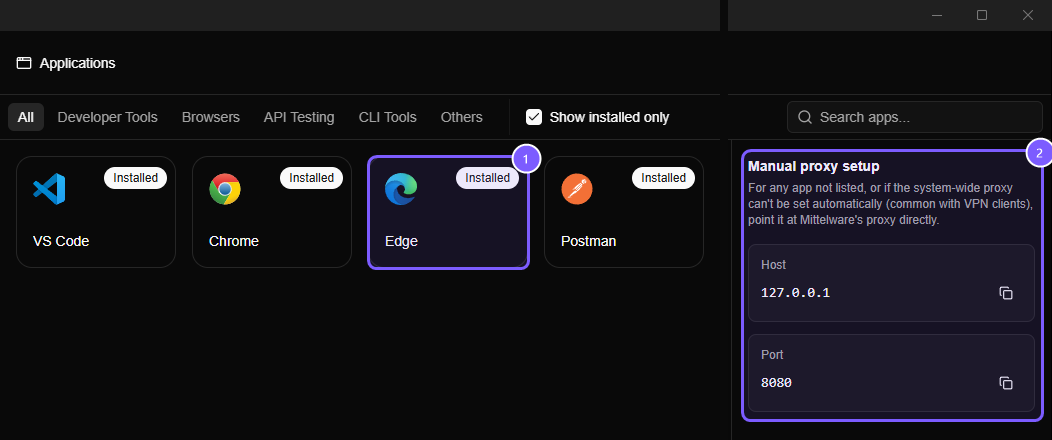
Task: Switch to the Browsers tab
Action: (x=211, y=117)
